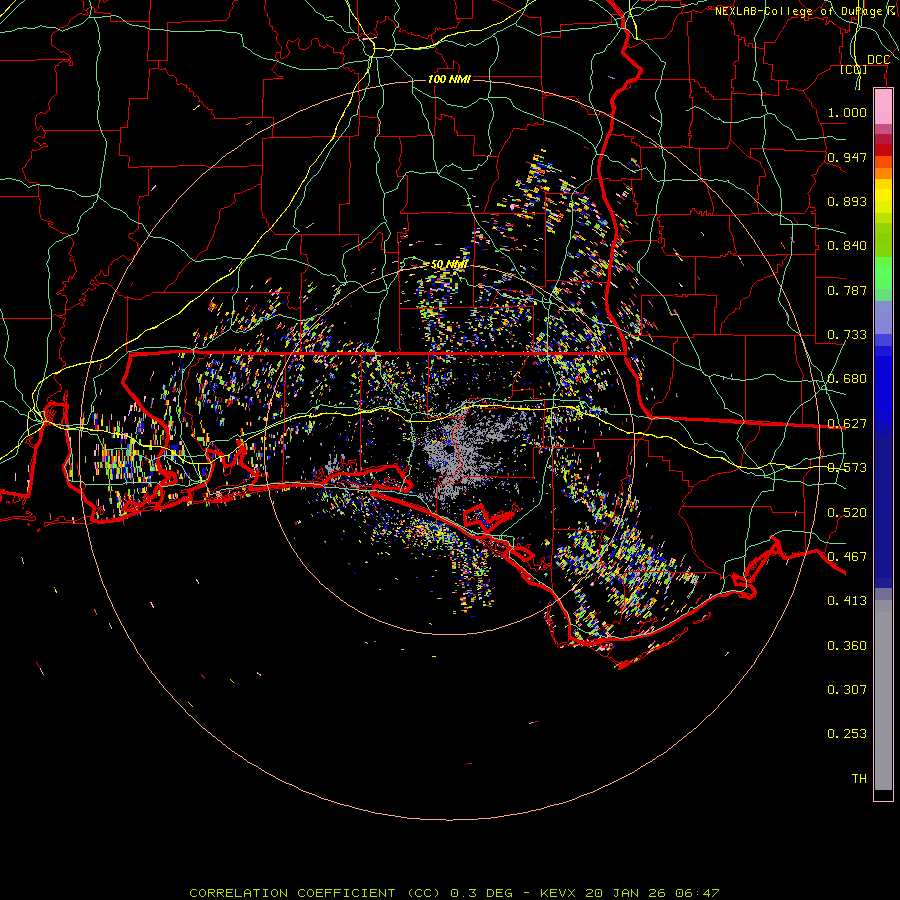Click the 0.840 color bar value
The height and width of the screenshot is (900, 900).
click(x=847, y=246)
